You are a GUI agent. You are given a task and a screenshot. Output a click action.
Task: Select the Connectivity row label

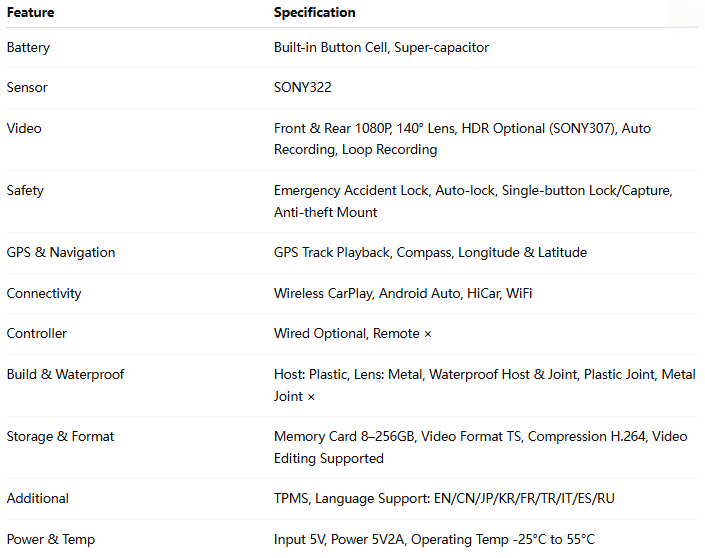pos(44,294)
